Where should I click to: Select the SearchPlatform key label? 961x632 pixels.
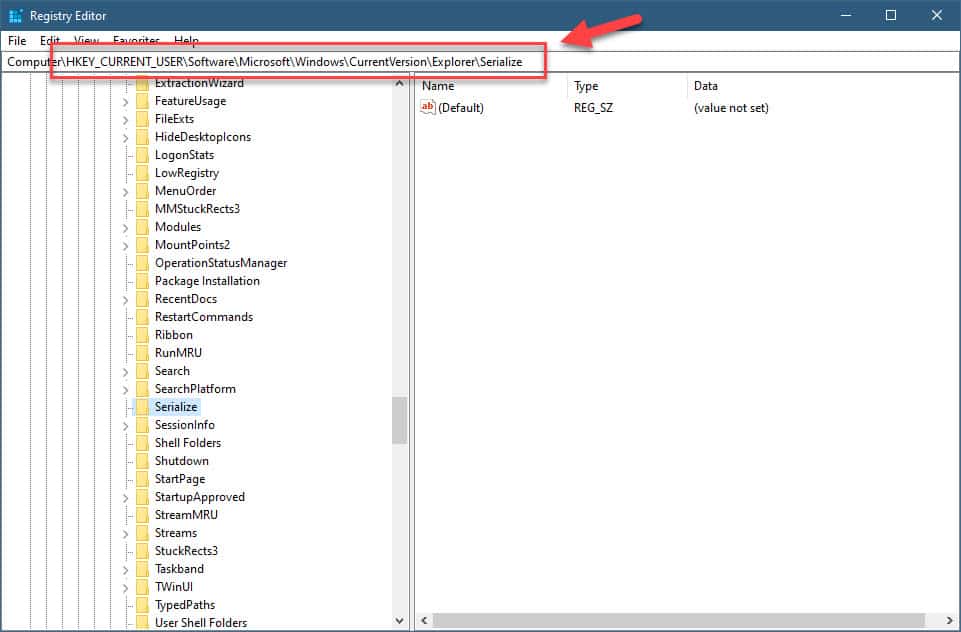pos(195,389)
